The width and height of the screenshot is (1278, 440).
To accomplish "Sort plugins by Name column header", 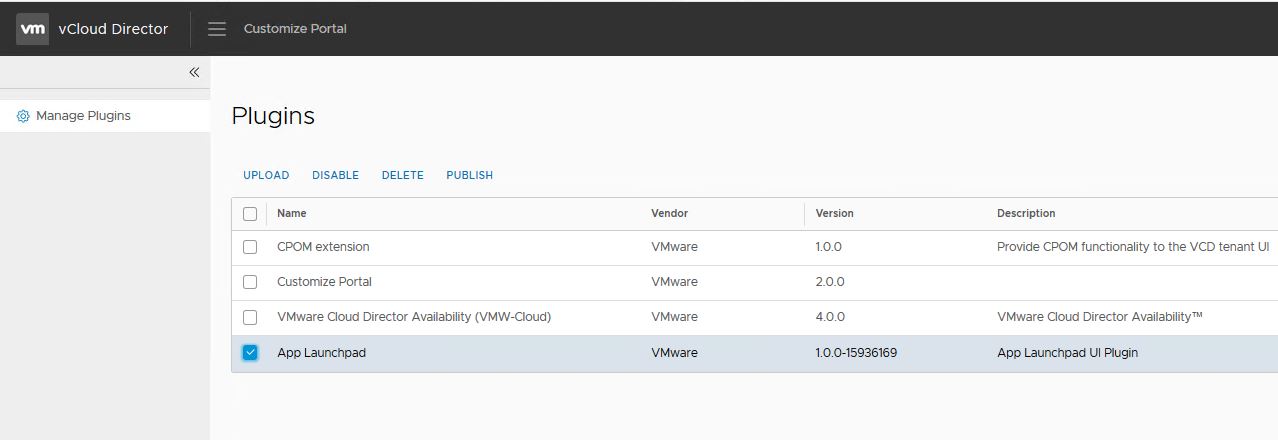I will click(292, 213).
